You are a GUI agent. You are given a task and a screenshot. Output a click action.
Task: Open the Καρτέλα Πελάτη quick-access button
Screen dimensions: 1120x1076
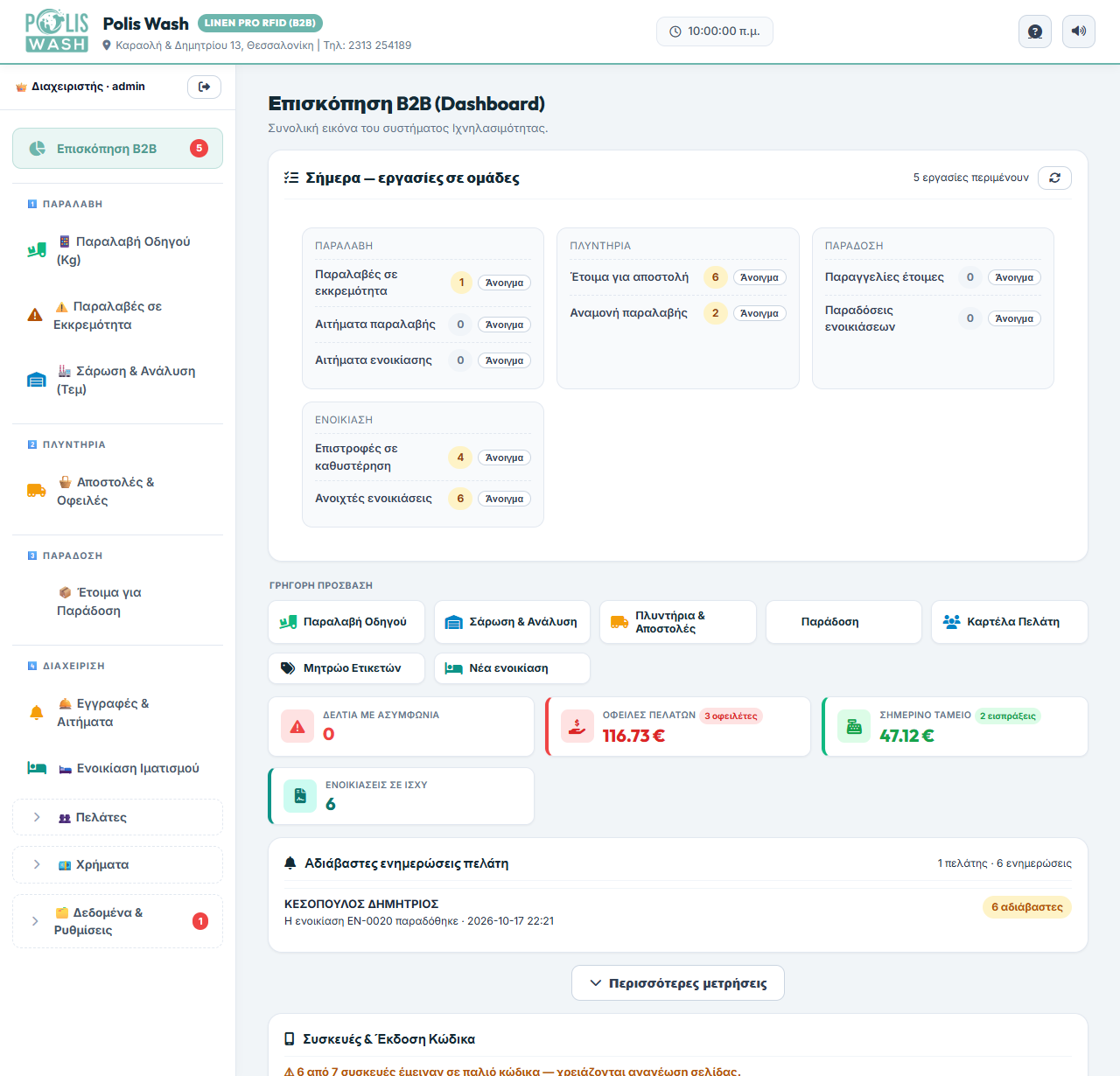(1010, 622)
